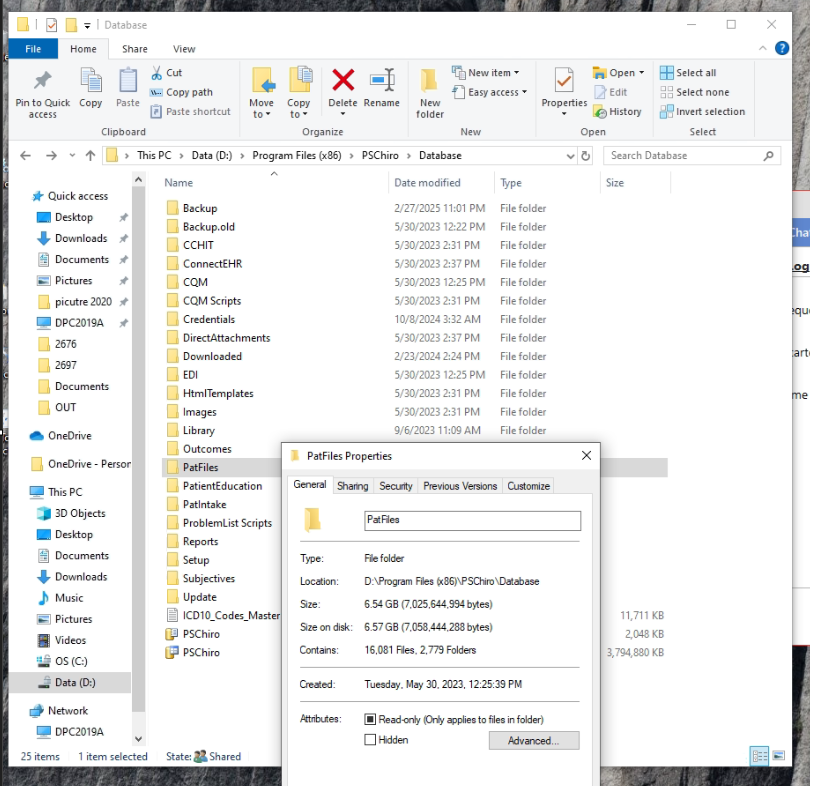Open the address bar previous locations dropdown
The width and height of the screenshot is (814, 786).
[x=569, y=155]
